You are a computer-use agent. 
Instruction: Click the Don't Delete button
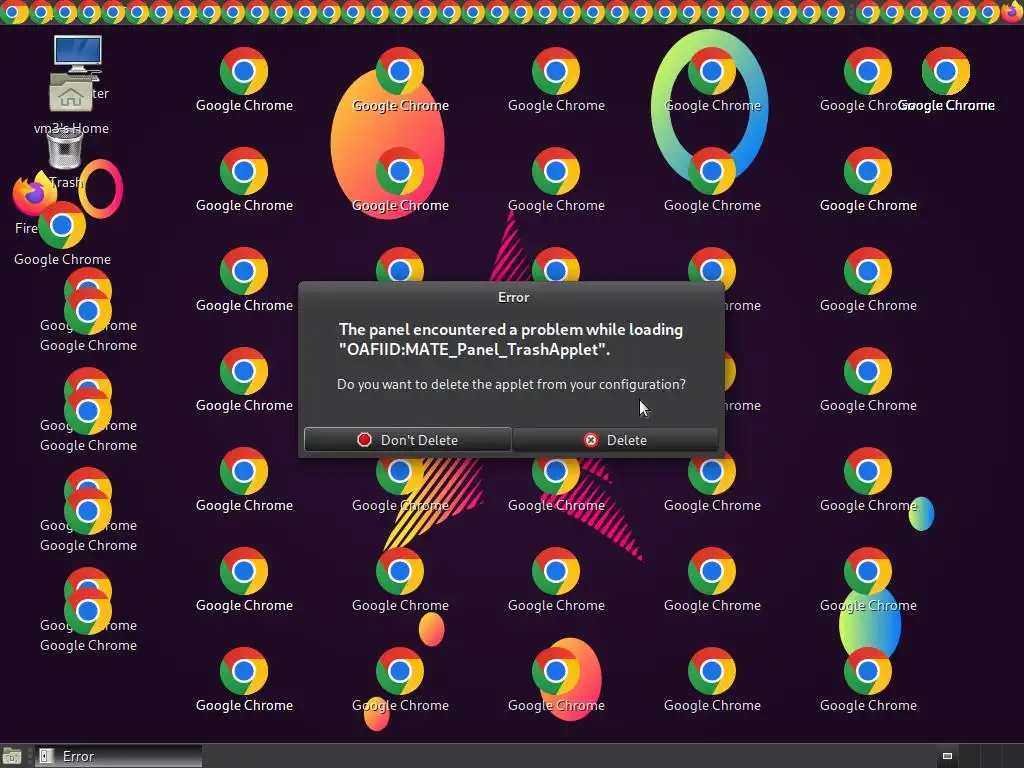click(408, 440)
